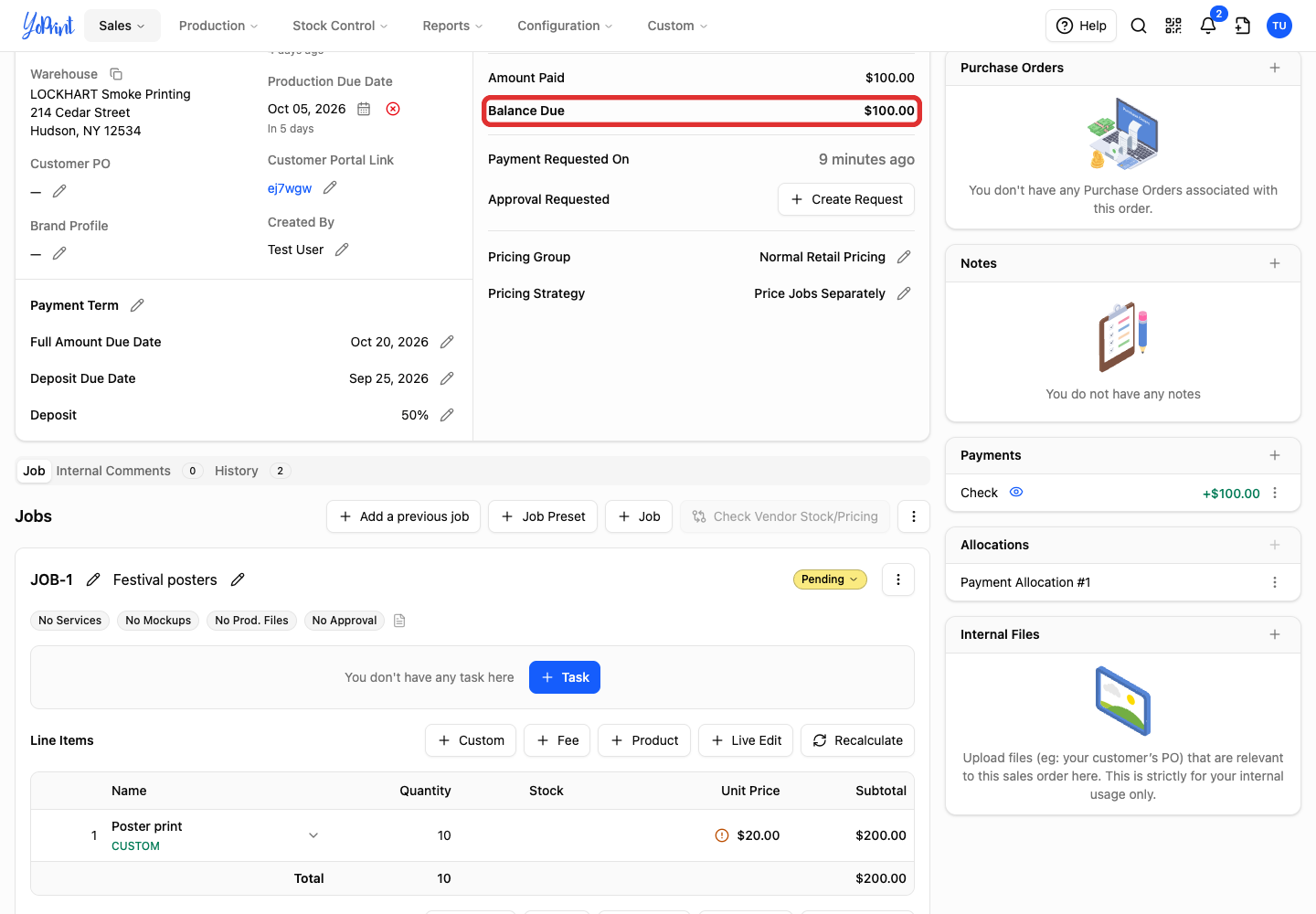This screenshot has width=1316, height=914.
Task: Add a note with plus icon
Action: point(1275,263)
